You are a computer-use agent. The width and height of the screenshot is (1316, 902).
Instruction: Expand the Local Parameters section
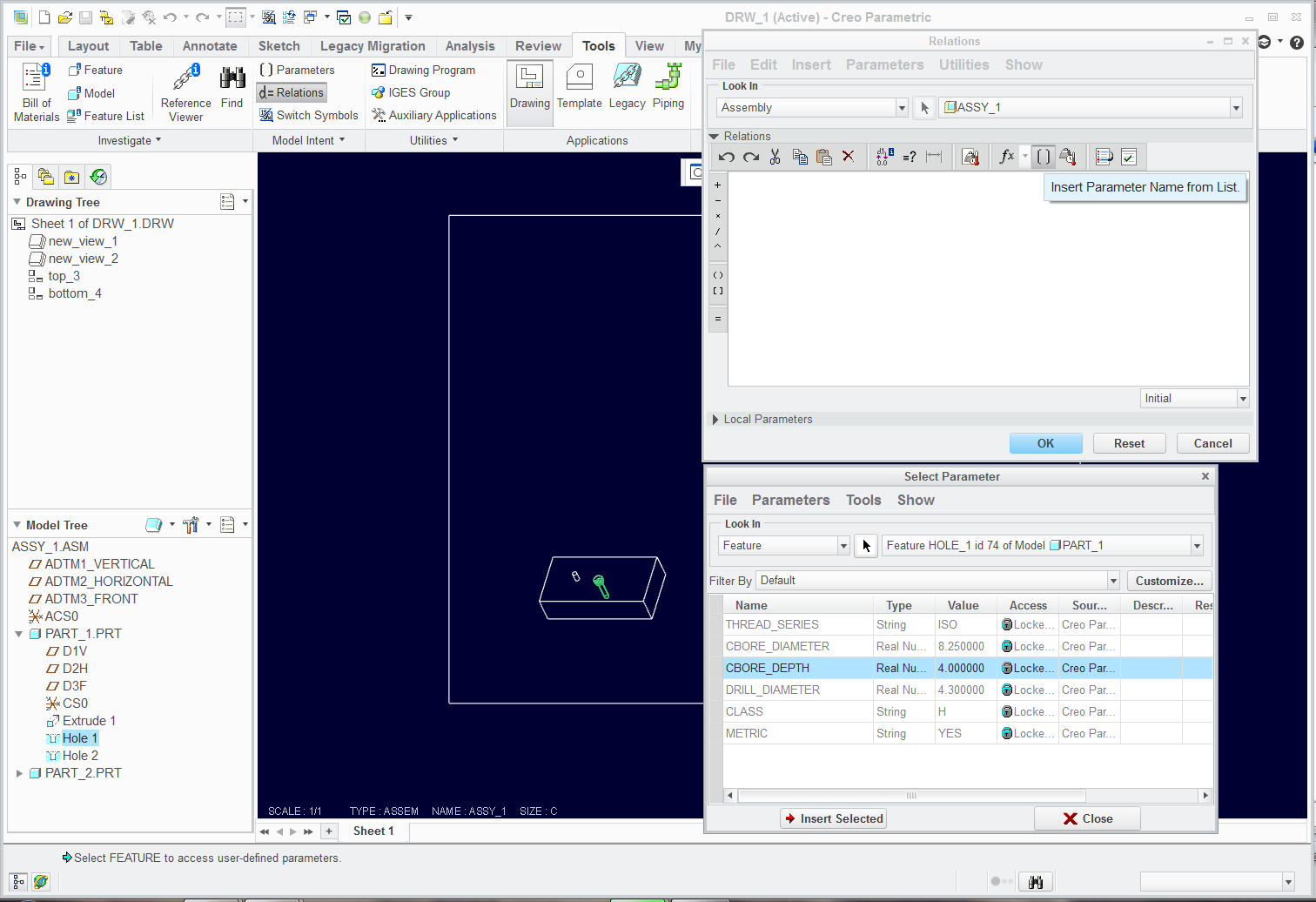[715, 420]
